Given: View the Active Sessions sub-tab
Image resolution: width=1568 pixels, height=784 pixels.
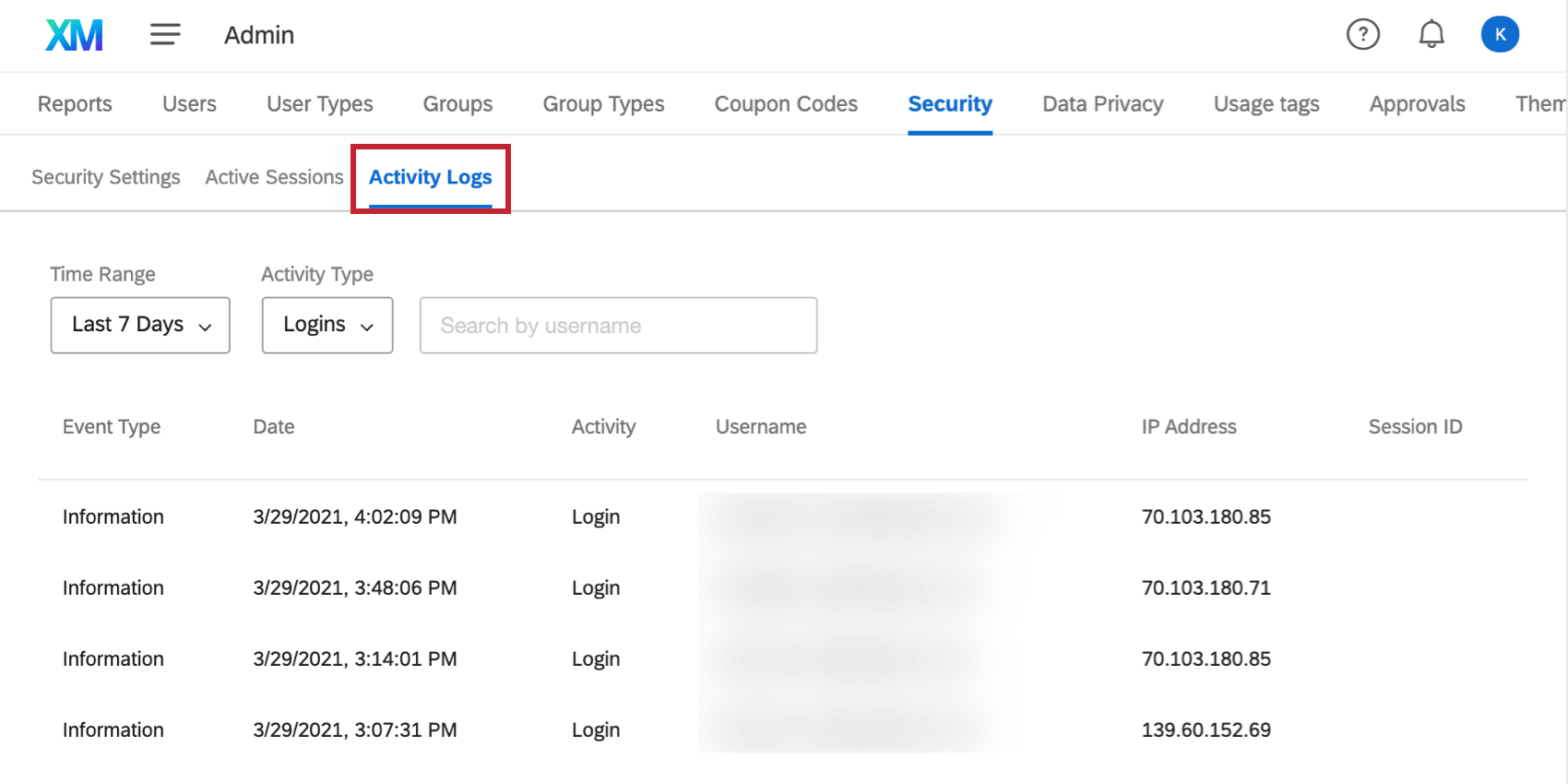Looking at the screenshot, I should pyautogui.click(x=274, y=177).
